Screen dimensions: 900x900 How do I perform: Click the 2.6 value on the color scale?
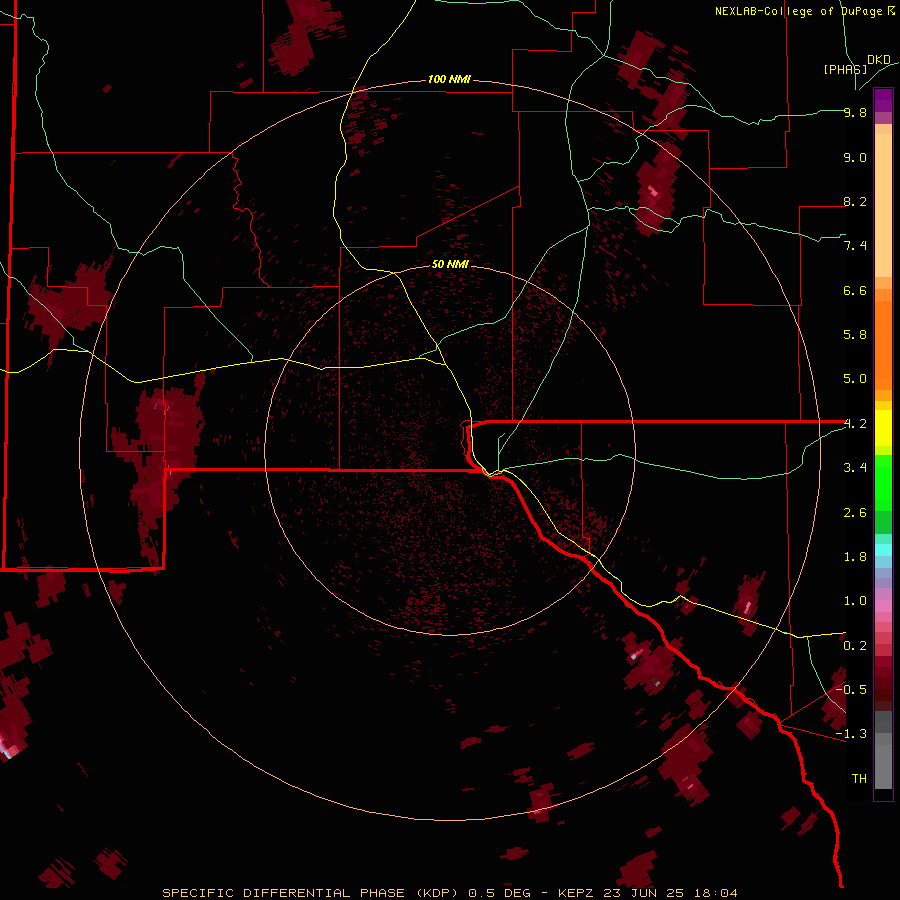855,513
